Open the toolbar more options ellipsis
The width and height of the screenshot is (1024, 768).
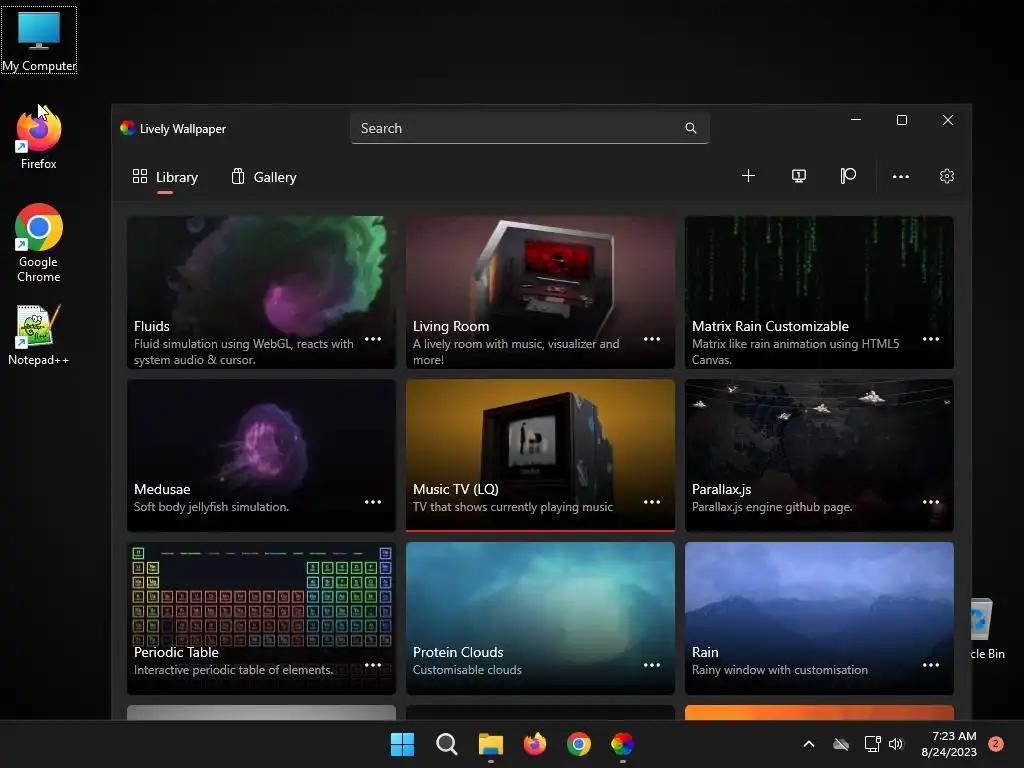[901, 176]
